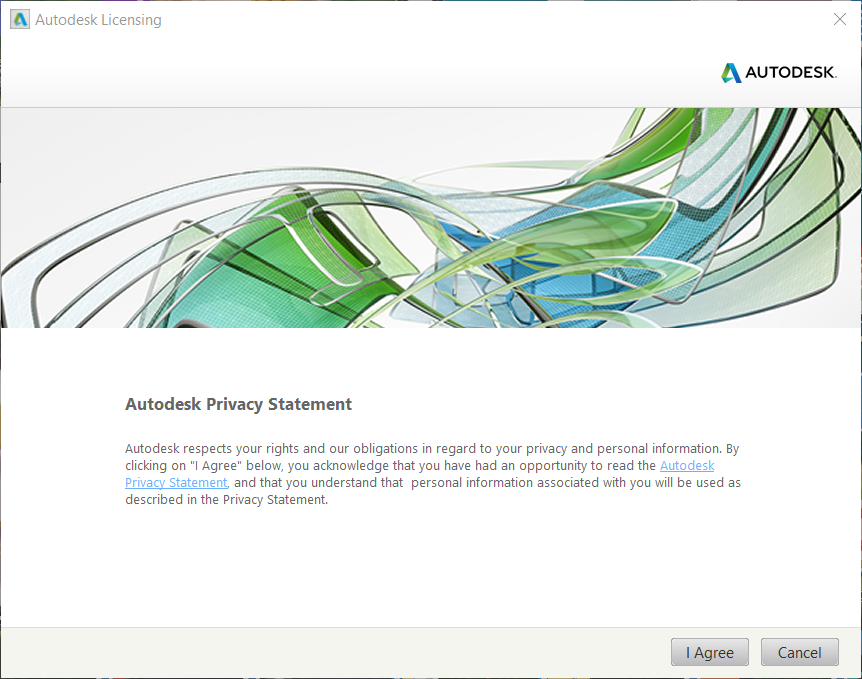Screen dimensions: 862x679
Task: Click the abstract ribbon banner artwork
Action: coord(431,218)
